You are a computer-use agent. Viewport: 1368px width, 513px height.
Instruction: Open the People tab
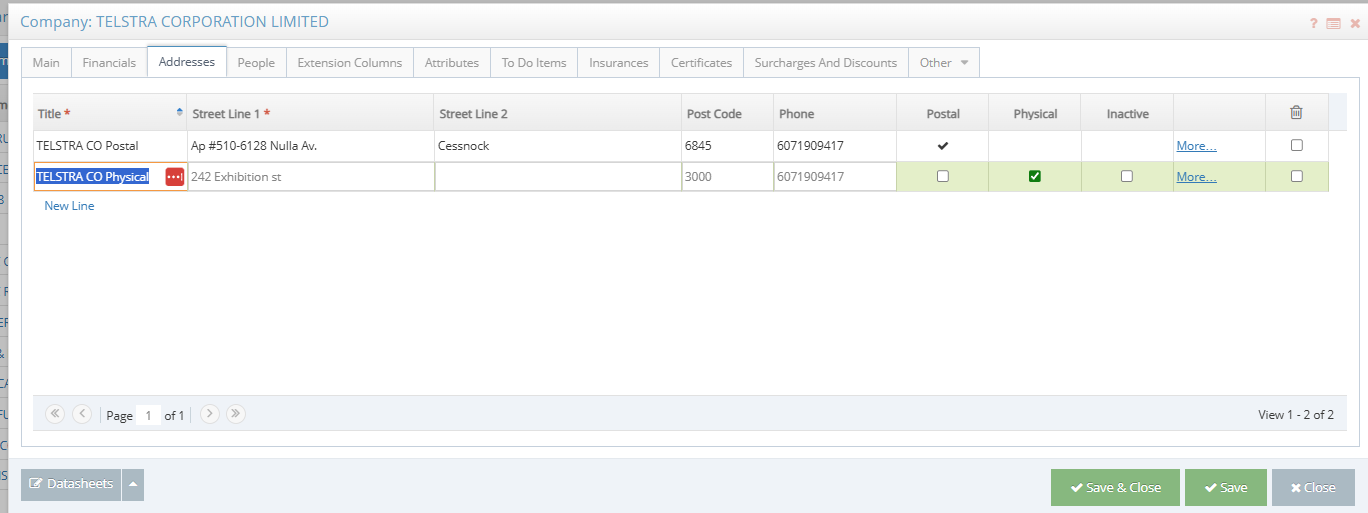tap(256, 62)
